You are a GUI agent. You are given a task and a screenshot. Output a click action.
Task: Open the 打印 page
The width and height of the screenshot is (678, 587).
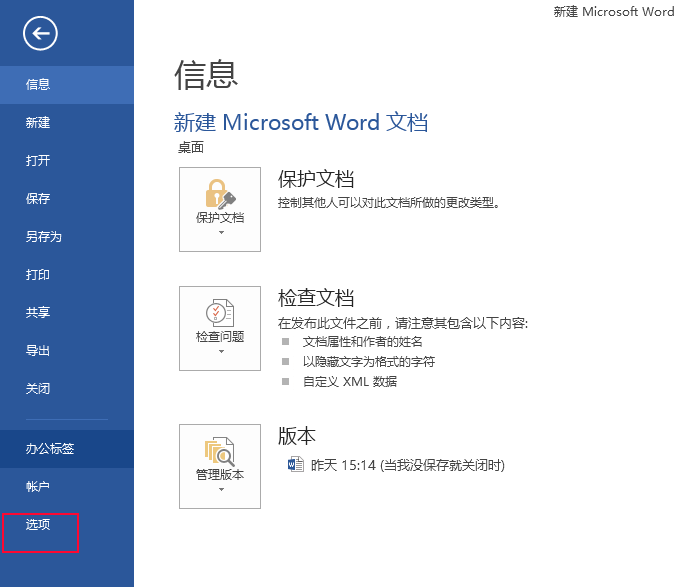pos(67,275)
